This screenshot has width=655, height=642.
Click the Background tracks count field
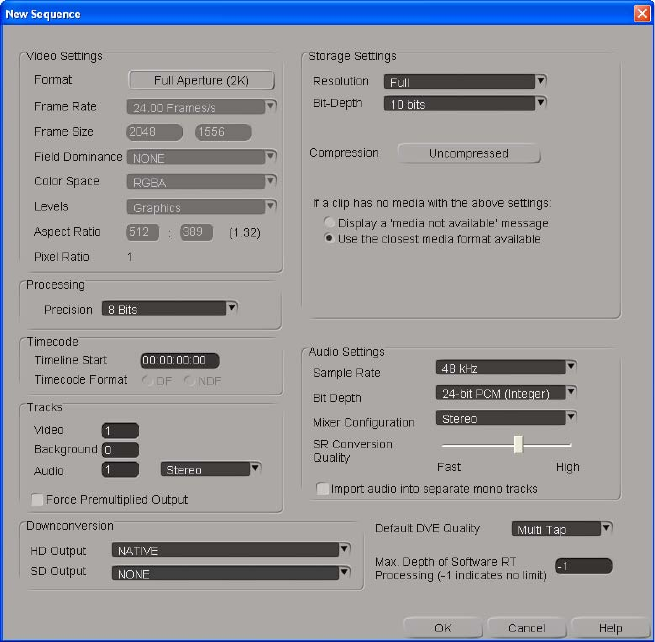tap(120, 450)
